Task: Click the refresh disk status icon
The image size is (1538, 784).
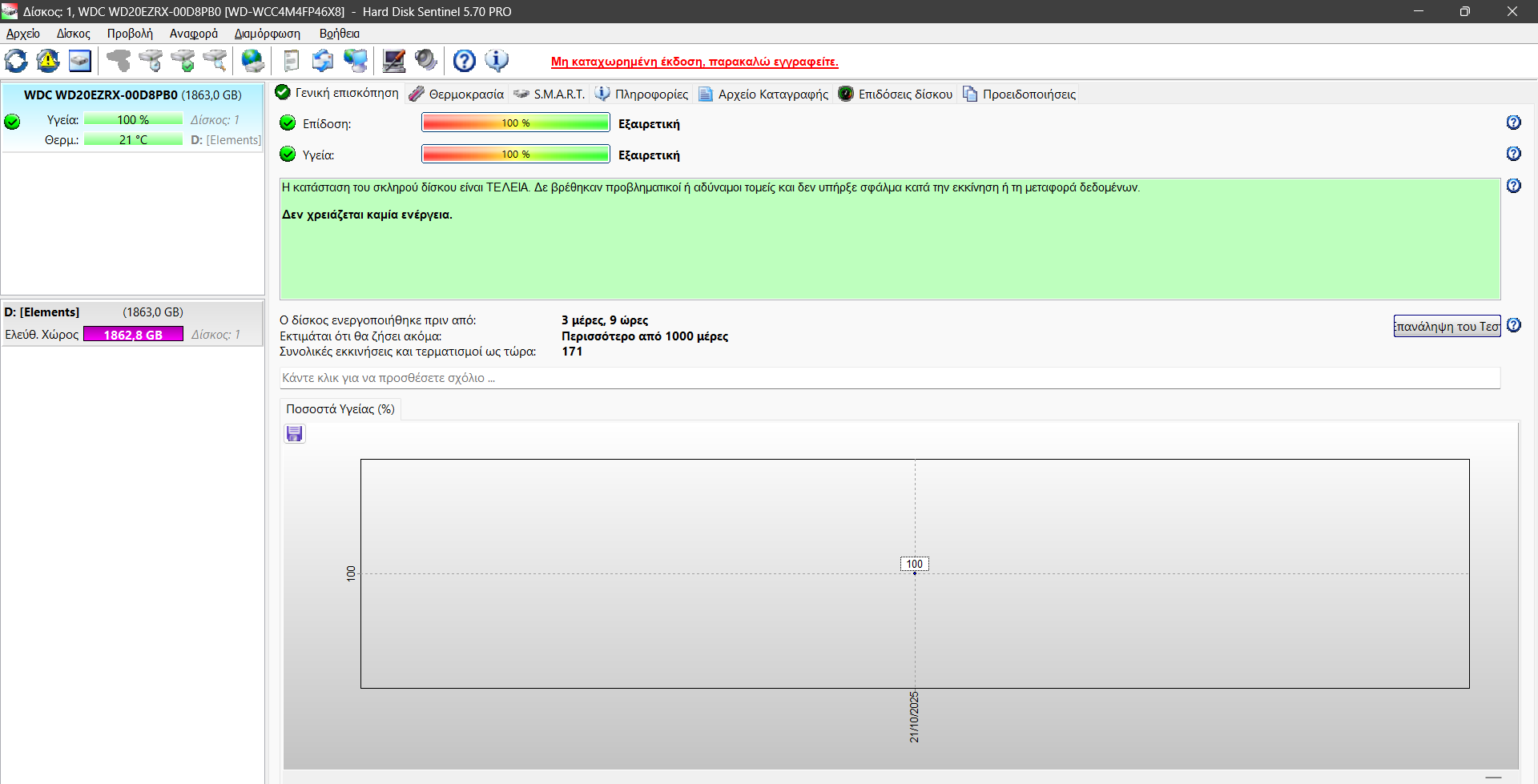Action: click(16, 61)
